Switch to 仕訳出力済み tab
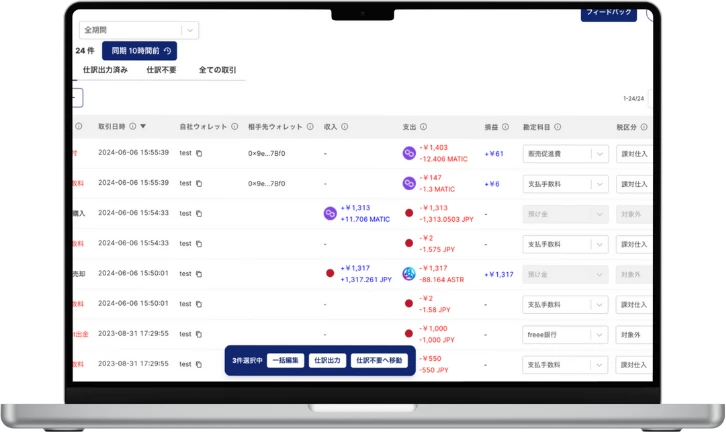The width and height of the screenshot is (726, 432). tap(105, 70)
